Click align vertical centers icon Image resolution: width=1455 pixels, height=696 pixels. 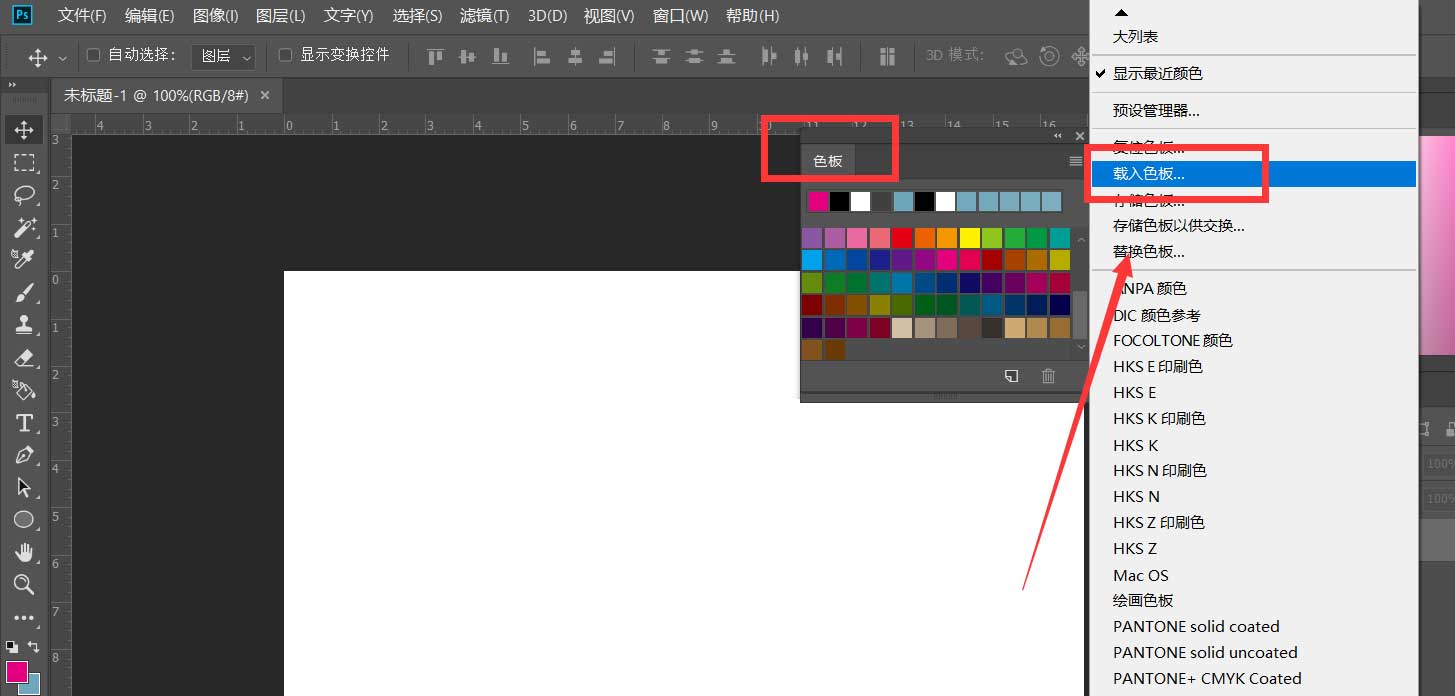point(467,57)
